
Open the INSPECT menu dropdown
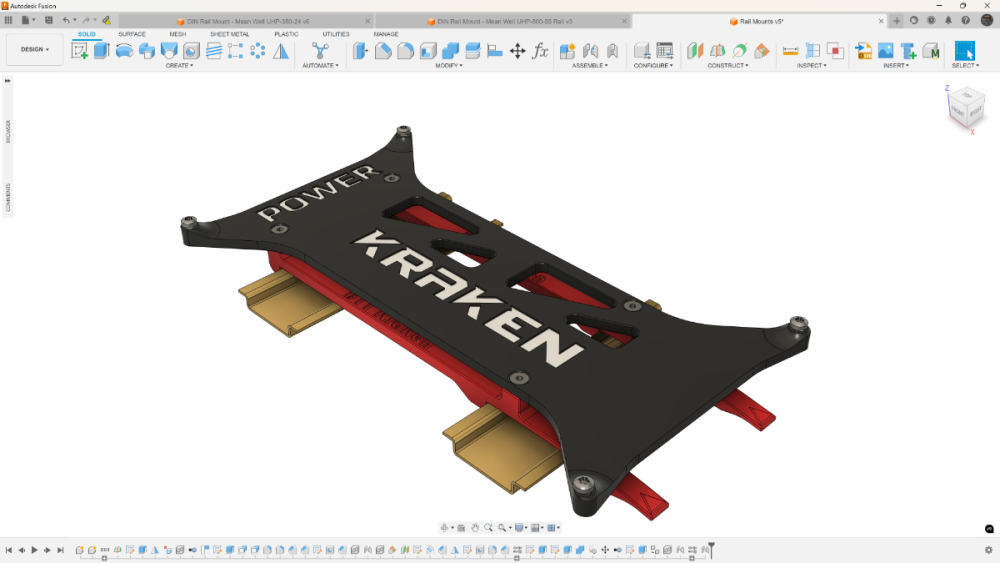[x=811, y=66]
